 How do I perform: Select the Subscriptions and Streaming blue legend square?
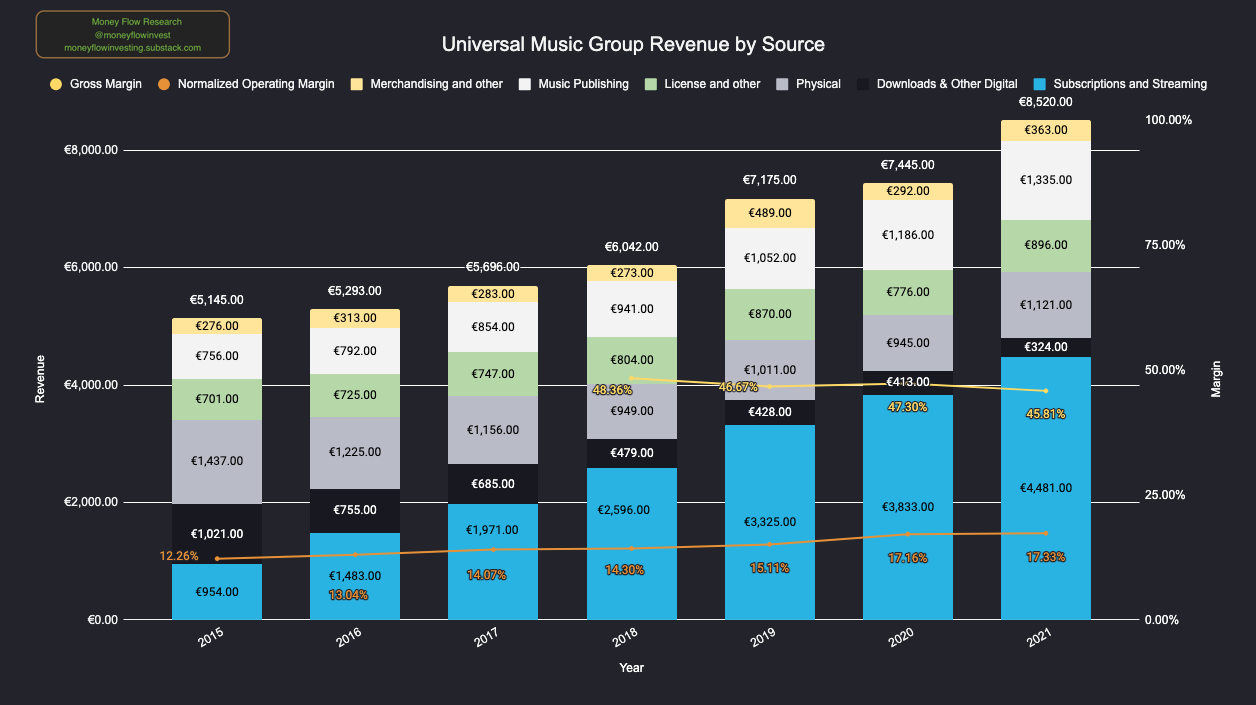pos(1040,84)
